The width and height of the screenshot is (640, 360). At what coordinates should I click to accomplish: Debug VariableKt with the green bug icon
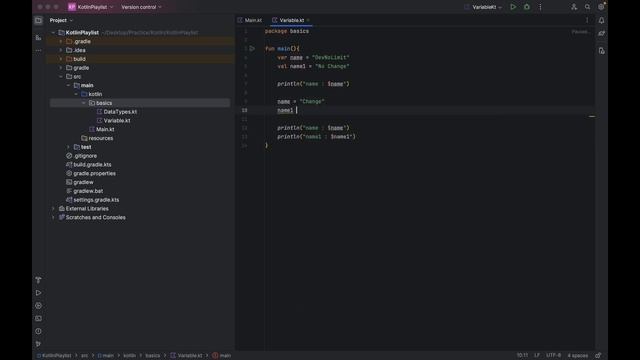click(x=527, y=7)
